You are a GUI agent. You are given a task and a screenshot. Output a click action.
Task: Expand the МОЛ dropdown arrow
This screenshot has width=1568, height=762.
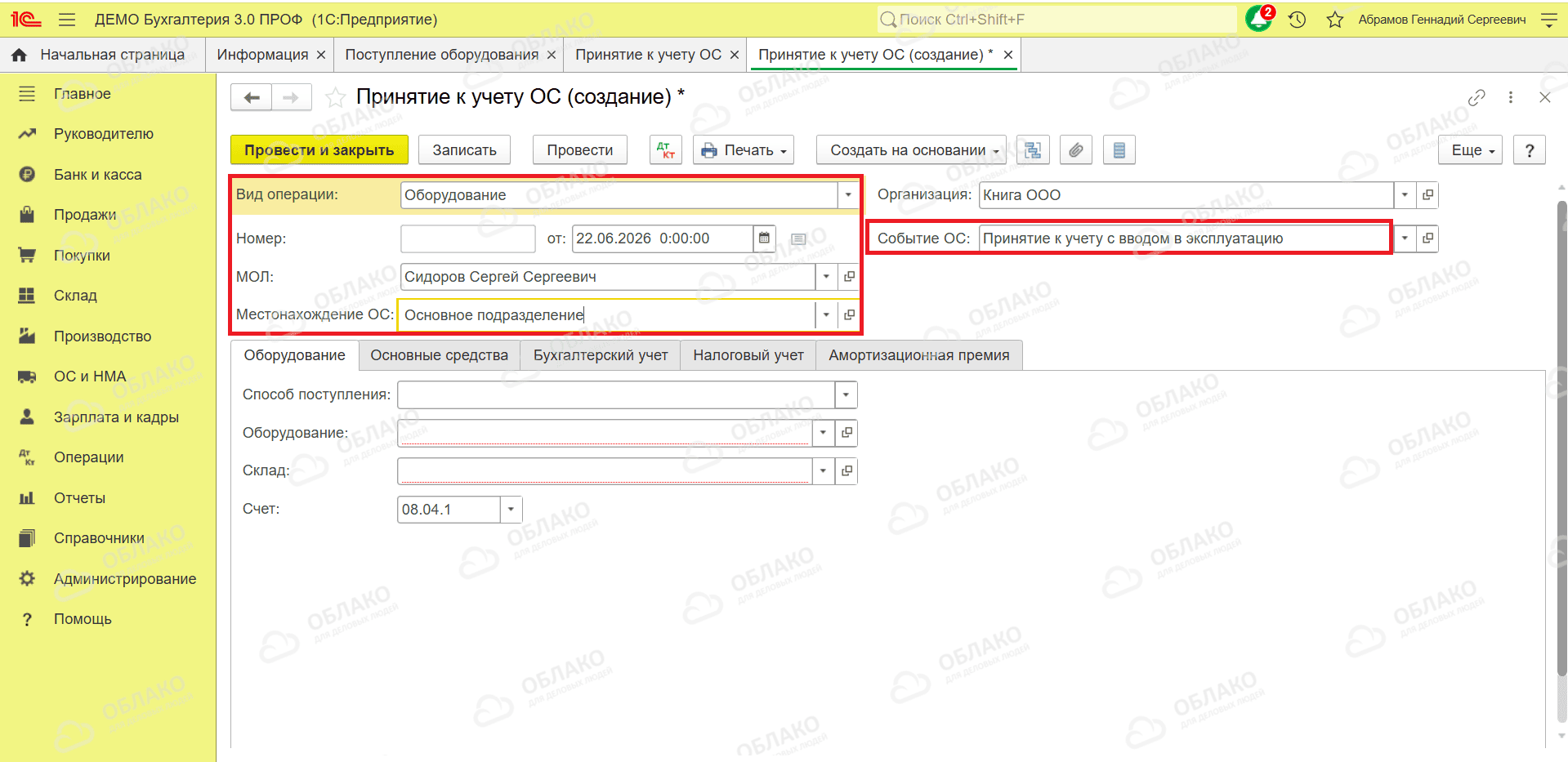pos(826,277)
